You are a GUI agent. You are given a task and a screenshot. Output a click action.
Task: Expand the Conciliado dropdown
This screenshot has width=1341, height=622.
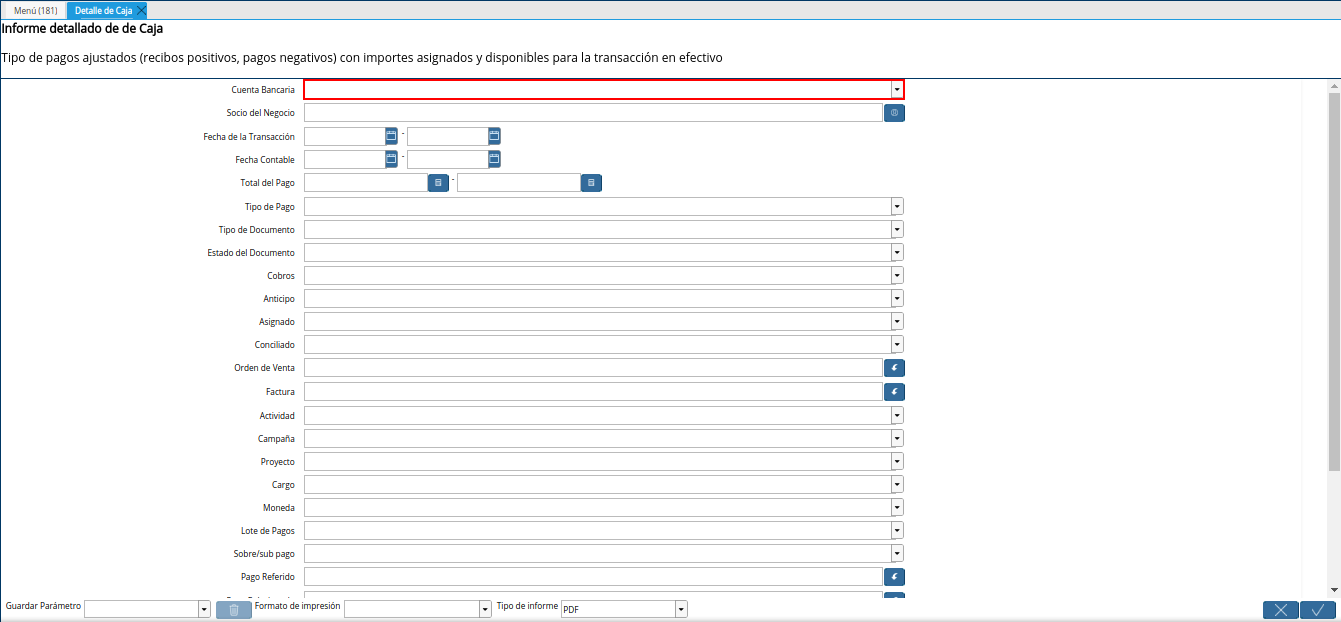point(897,345)
